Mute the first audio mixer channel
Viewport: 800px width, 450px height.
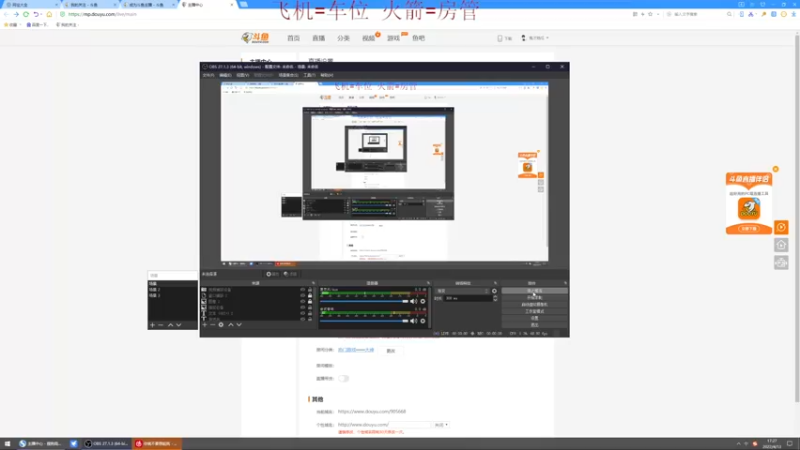pyautogui.click(x=414, y=302)
